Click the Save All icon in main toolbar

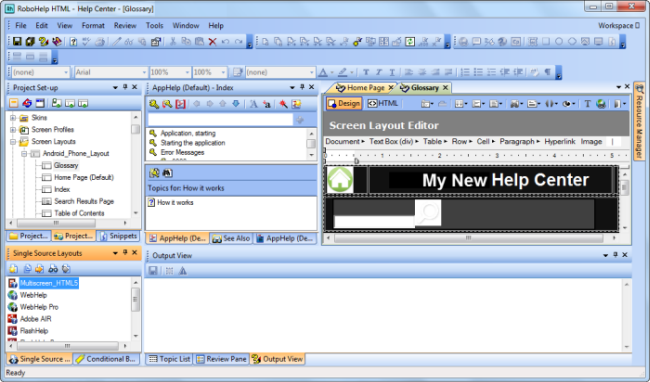[x=30, y=41]
